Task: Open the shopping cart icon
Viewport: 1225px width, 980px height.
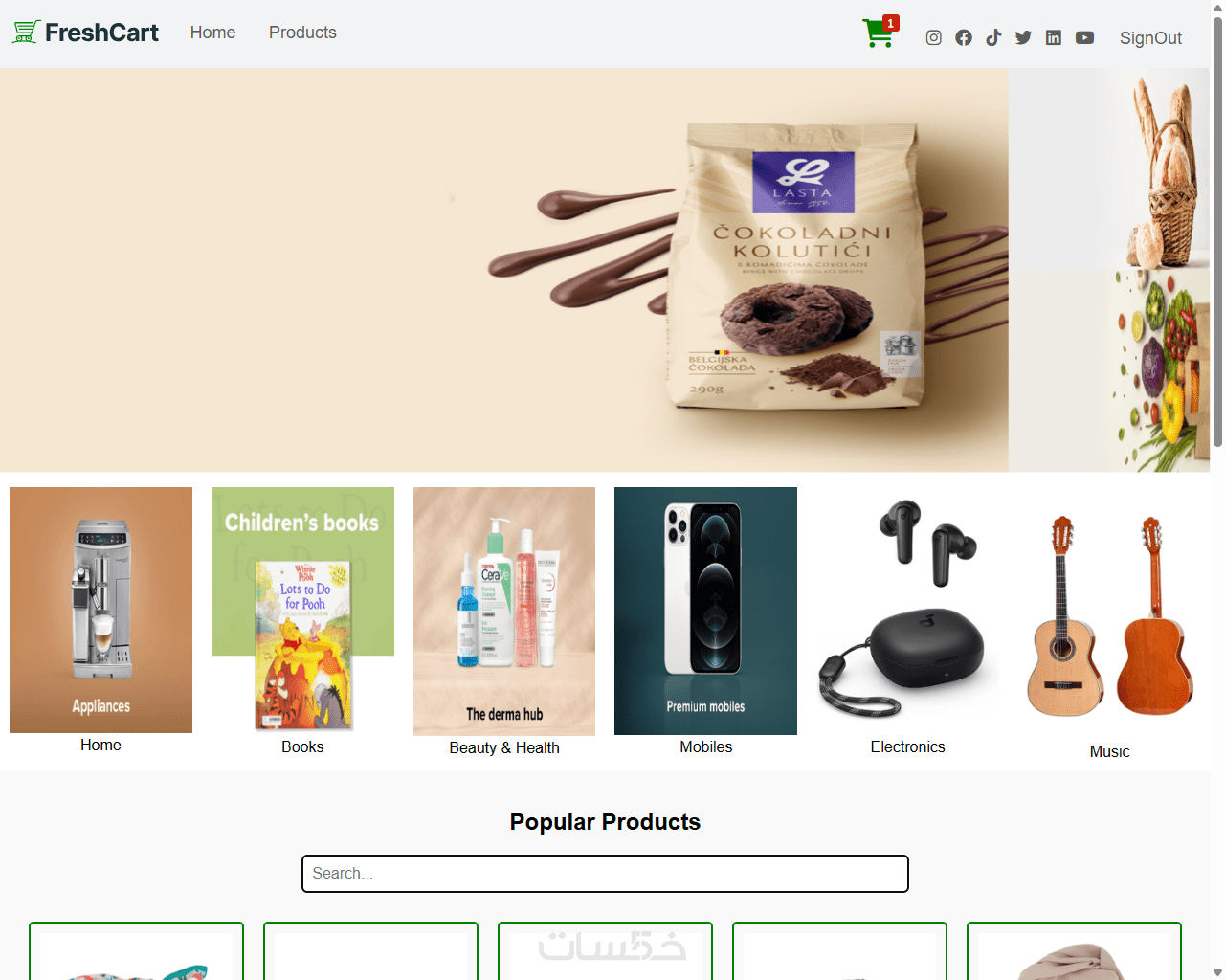Action: (878, 33)
